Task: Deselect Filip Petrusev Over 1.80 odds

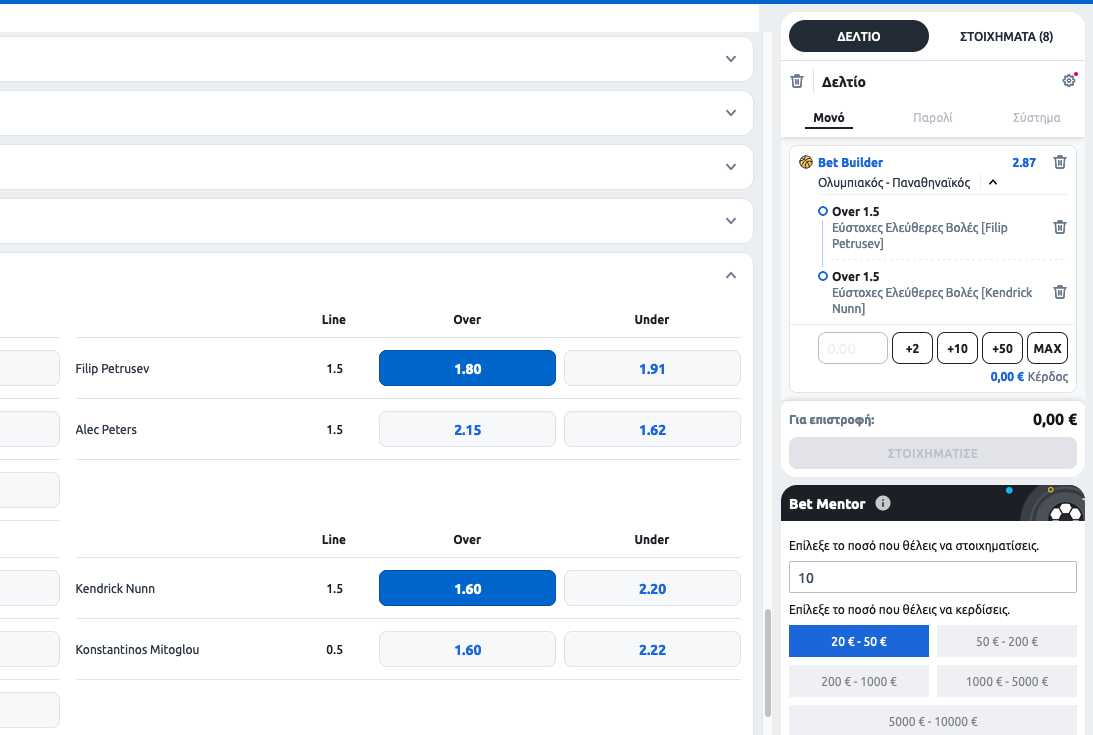Action: [x=467, y=368]
